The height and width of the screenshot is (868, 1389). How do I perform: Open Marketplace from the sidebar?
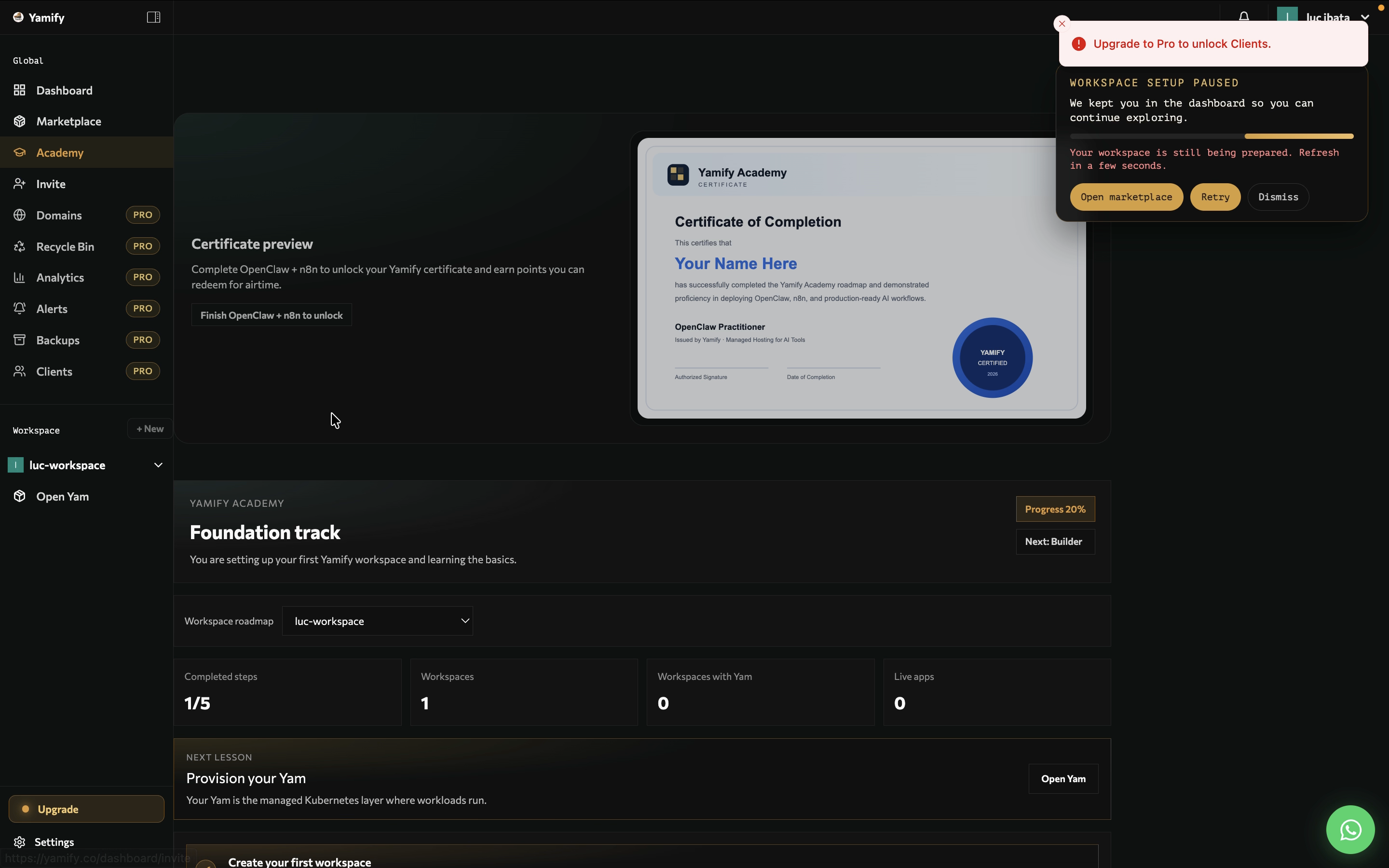[68, 121]
